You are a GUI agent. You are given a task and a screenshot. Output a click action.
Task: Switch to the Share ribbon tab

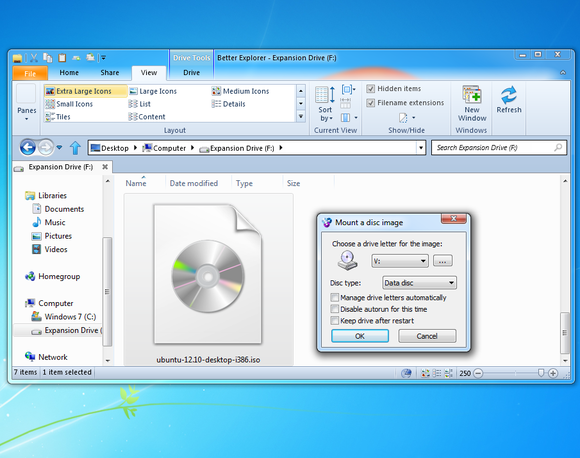[x=110, y=73]
